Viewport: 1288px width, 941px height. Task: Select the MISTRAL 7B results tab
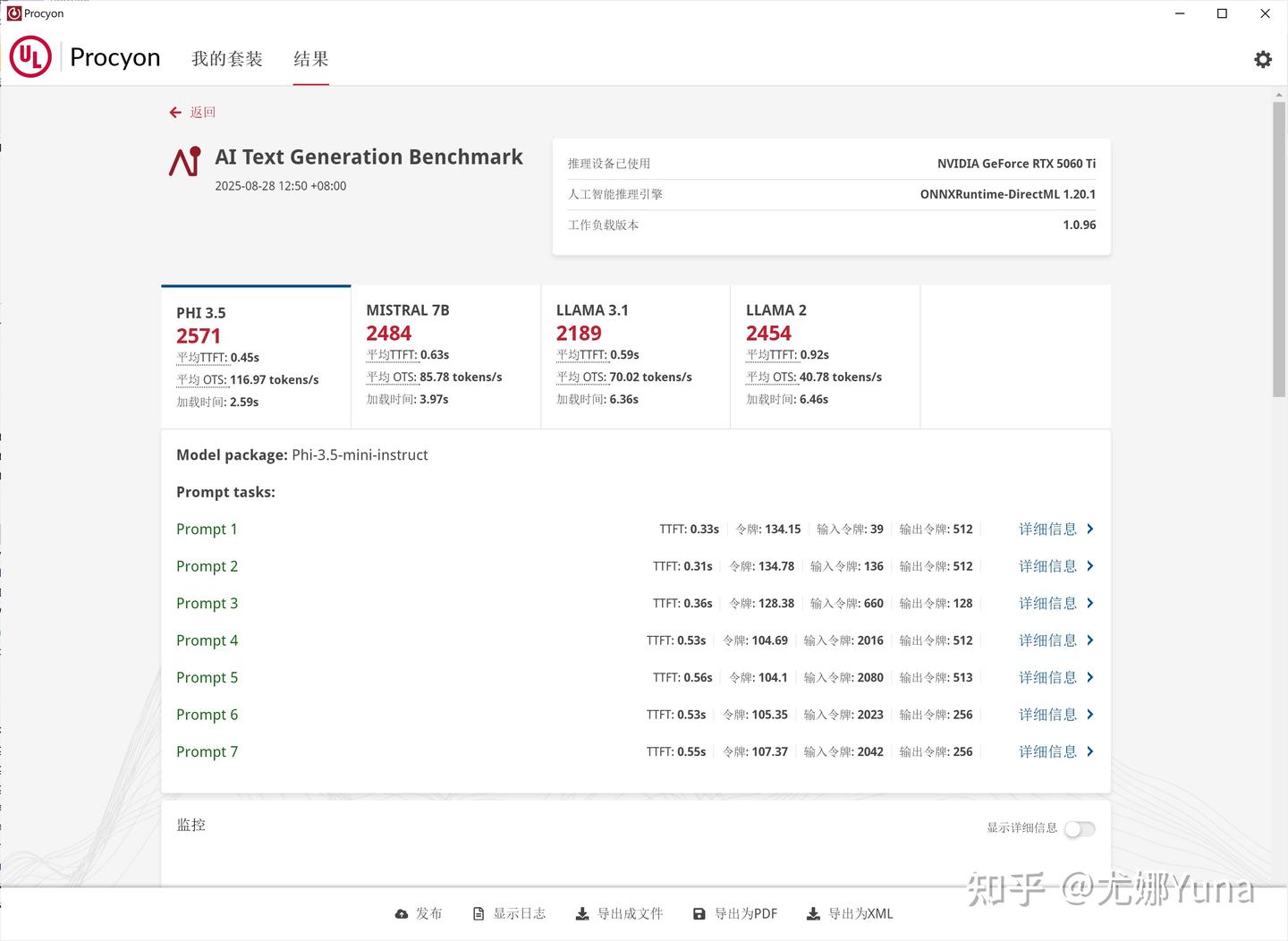pyautogui.click(x=446, y=357)
